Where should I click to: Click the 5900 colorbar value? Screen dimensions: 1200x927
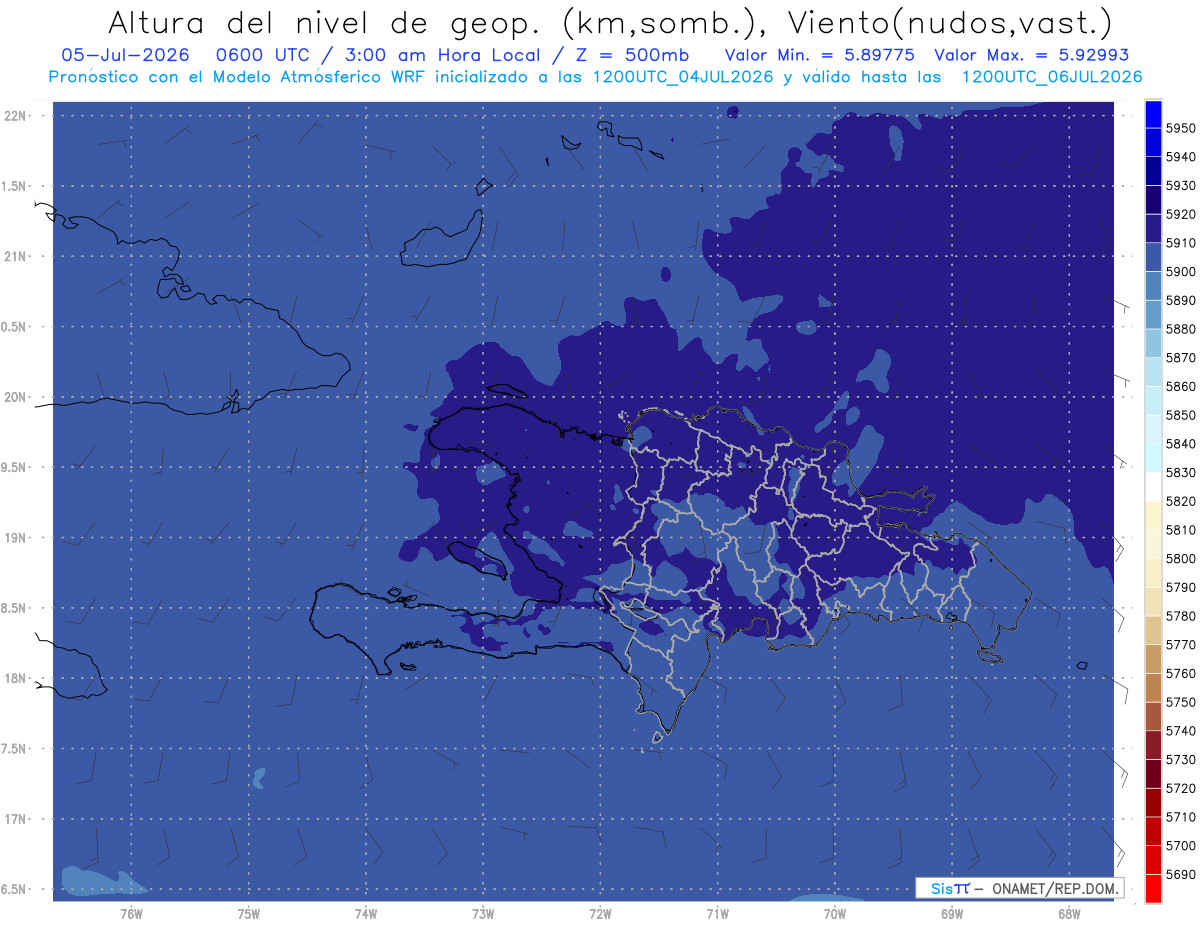point(1180,271)
